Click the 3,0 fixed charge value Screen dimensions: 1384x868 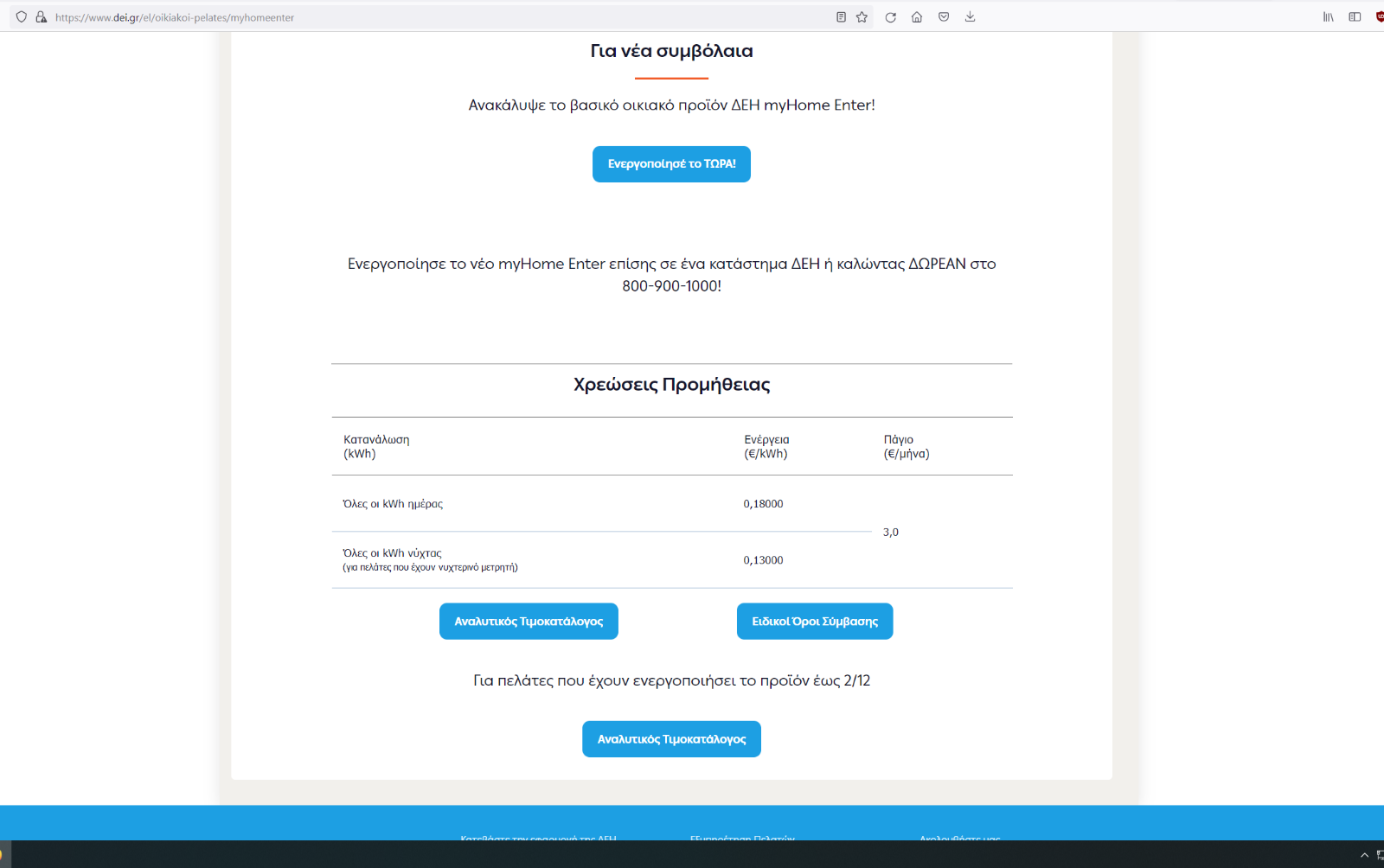890,533
